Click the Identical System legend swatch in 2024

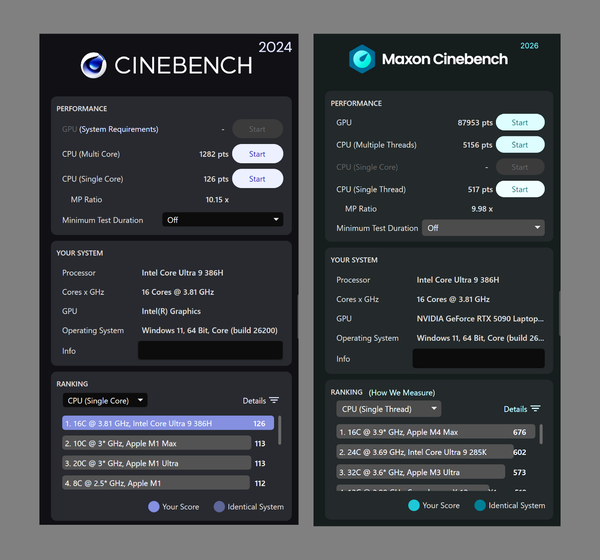pyautogui.click(x=219, y=506)
